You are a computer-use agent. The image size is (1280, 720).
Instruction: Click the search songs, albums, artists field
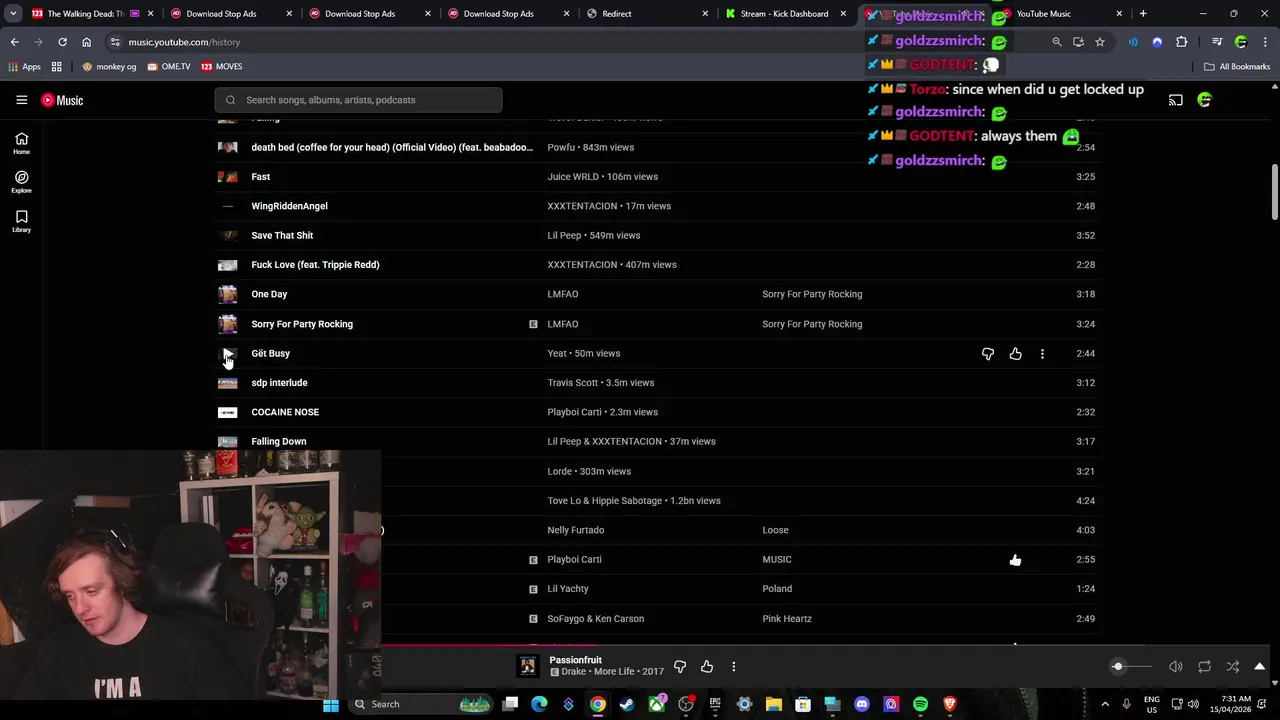[x=358, y=100]
